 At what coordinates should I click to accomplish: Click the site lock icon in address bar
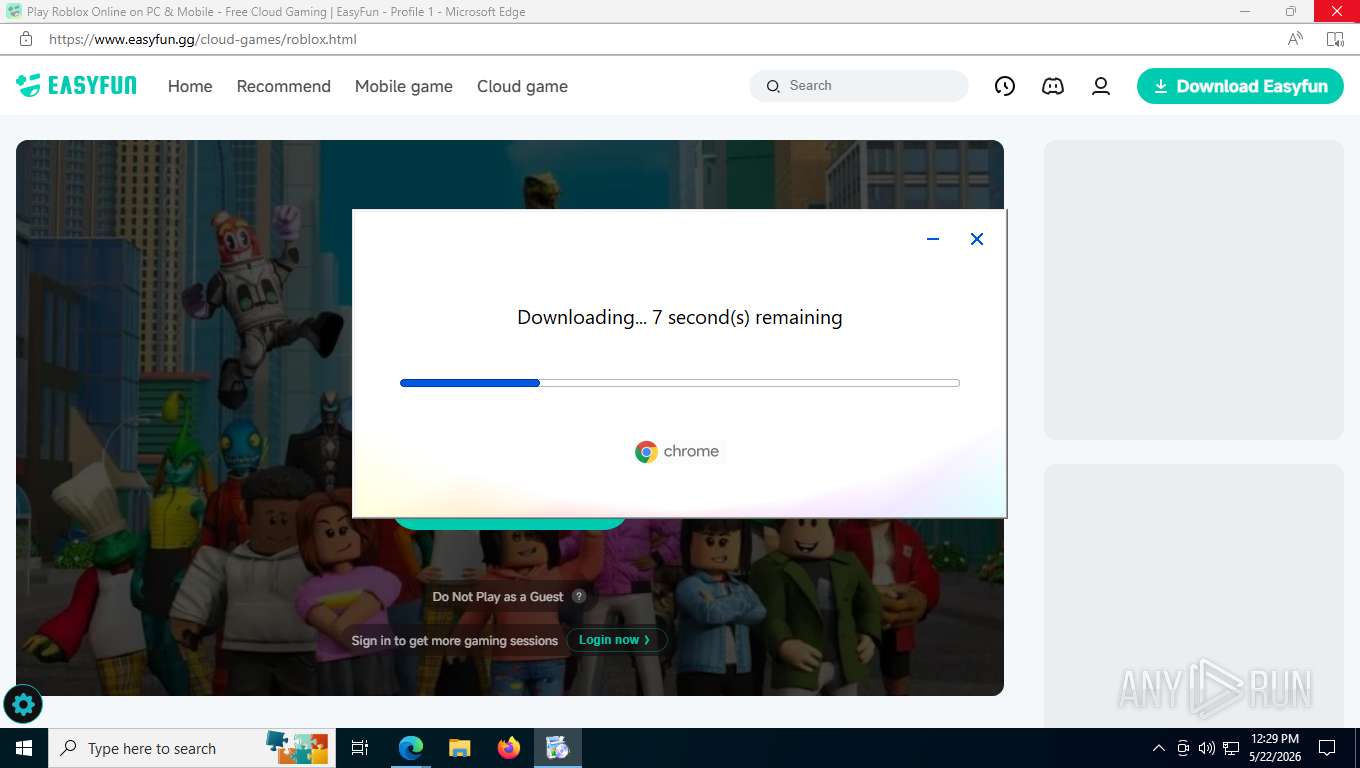pyautogui.click(x=26, y=39)
